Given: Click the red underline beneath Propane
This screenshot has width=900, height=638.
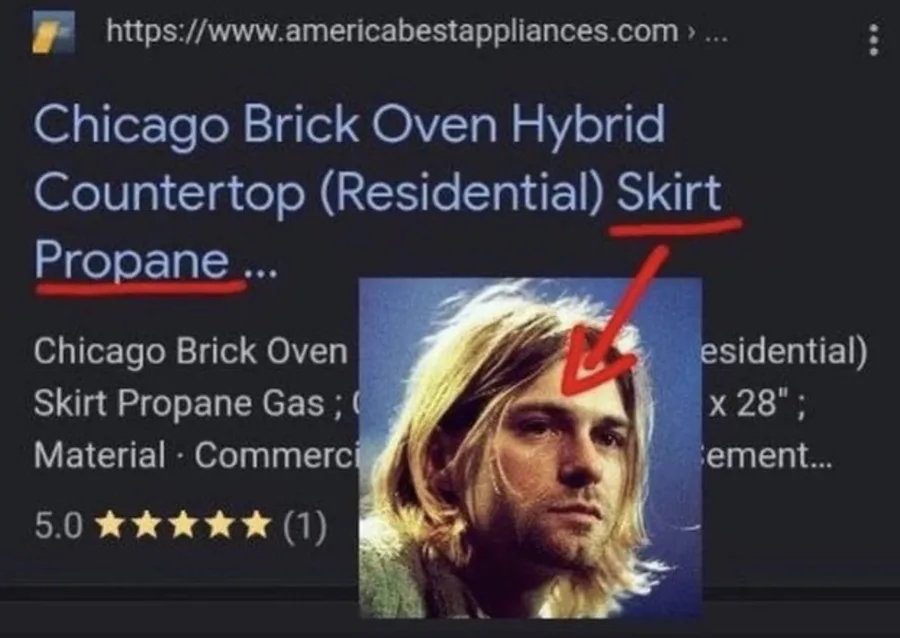Looking at the screenshot, I should (x=141, y=287).
